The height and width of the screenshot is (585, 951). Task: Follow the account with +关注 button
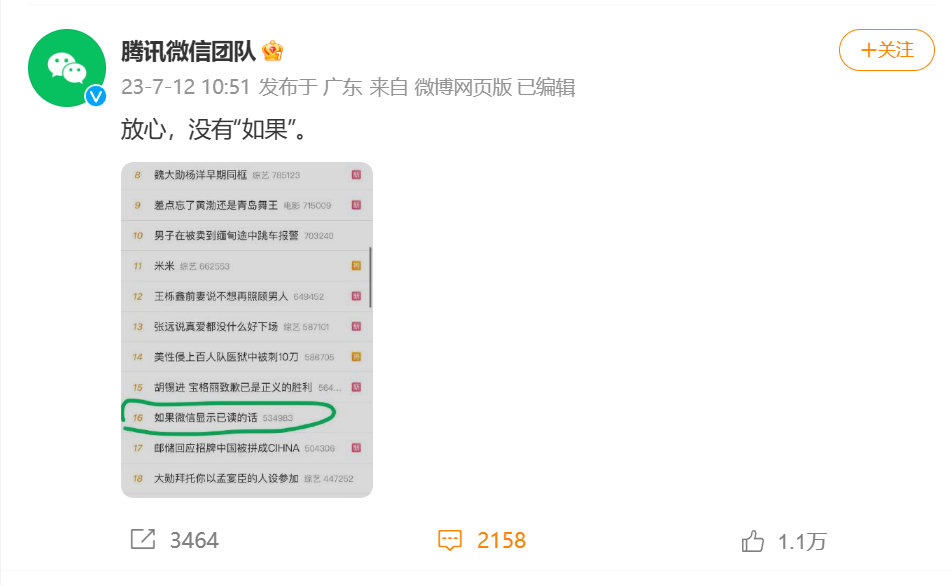click(x=887, y=50)
